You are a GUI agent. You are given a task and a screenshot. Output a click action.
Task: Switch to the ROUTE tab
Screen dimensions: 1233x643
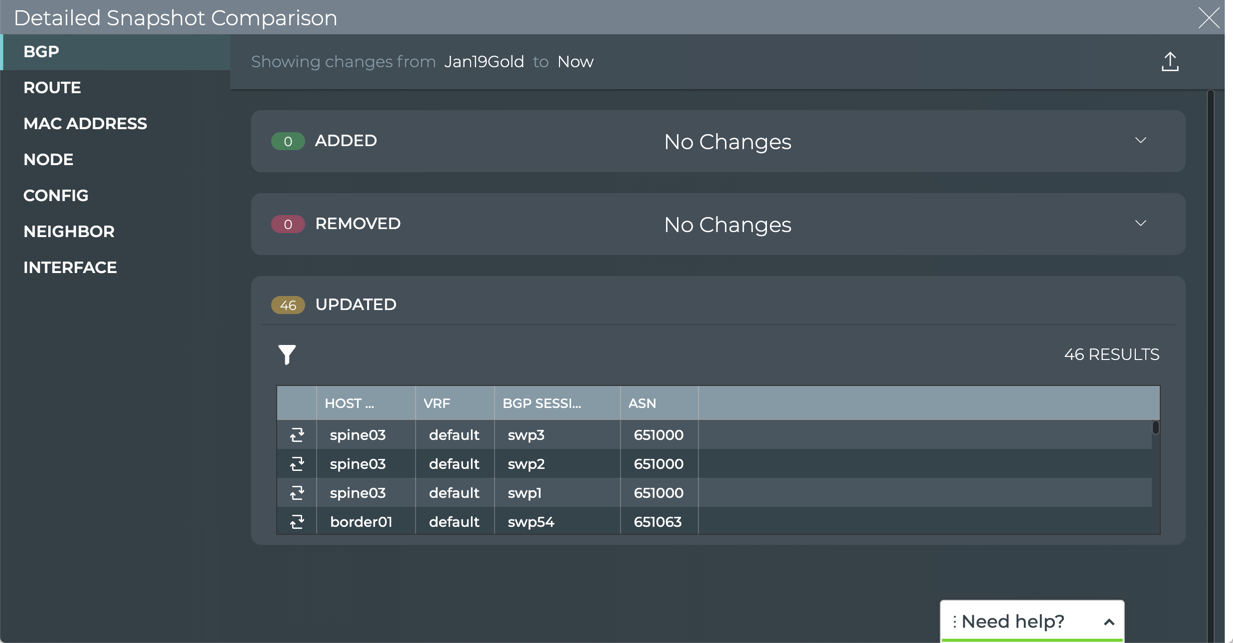coord(52,88)
